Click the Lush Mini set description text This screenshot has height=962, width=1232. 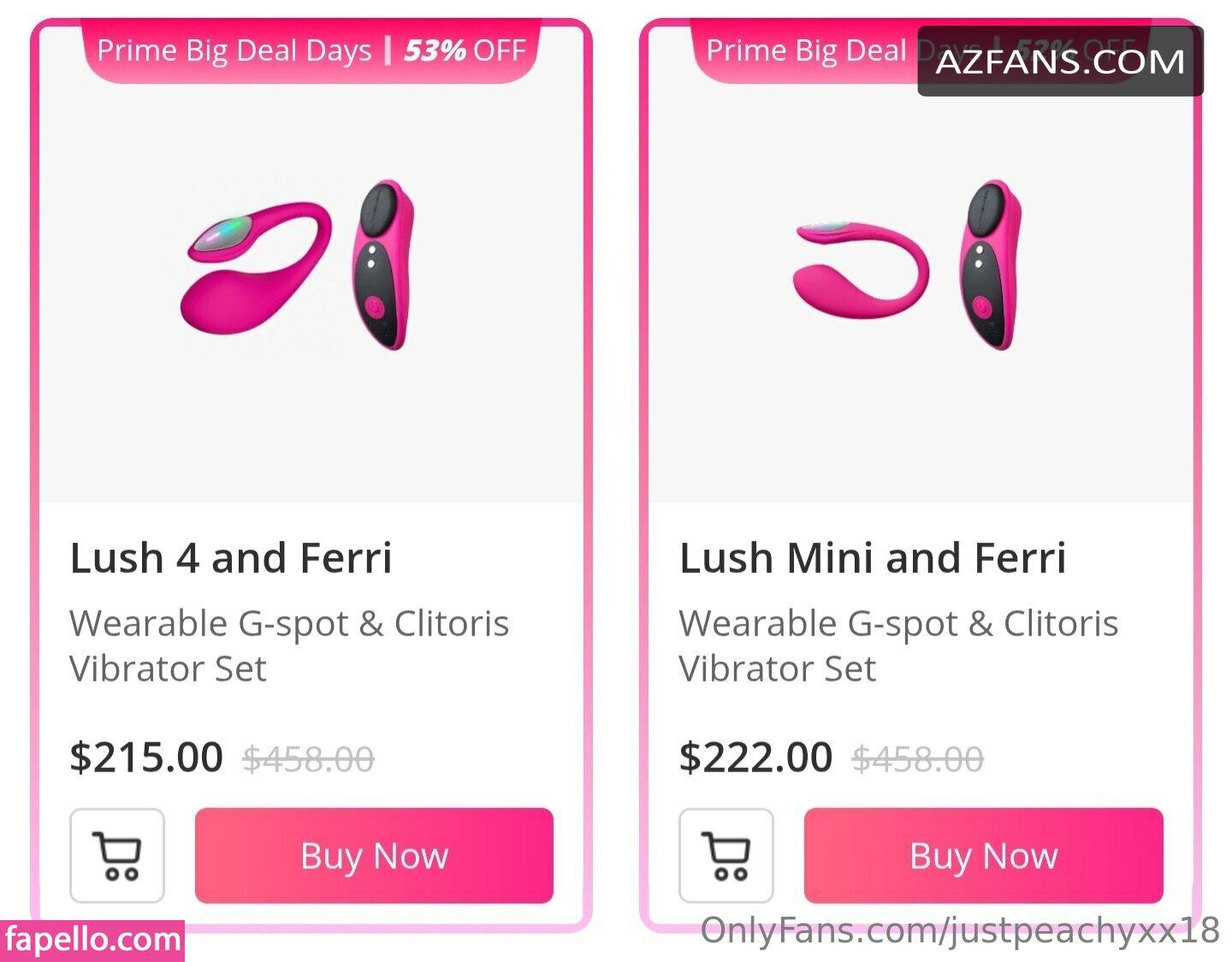click(898, 646)
